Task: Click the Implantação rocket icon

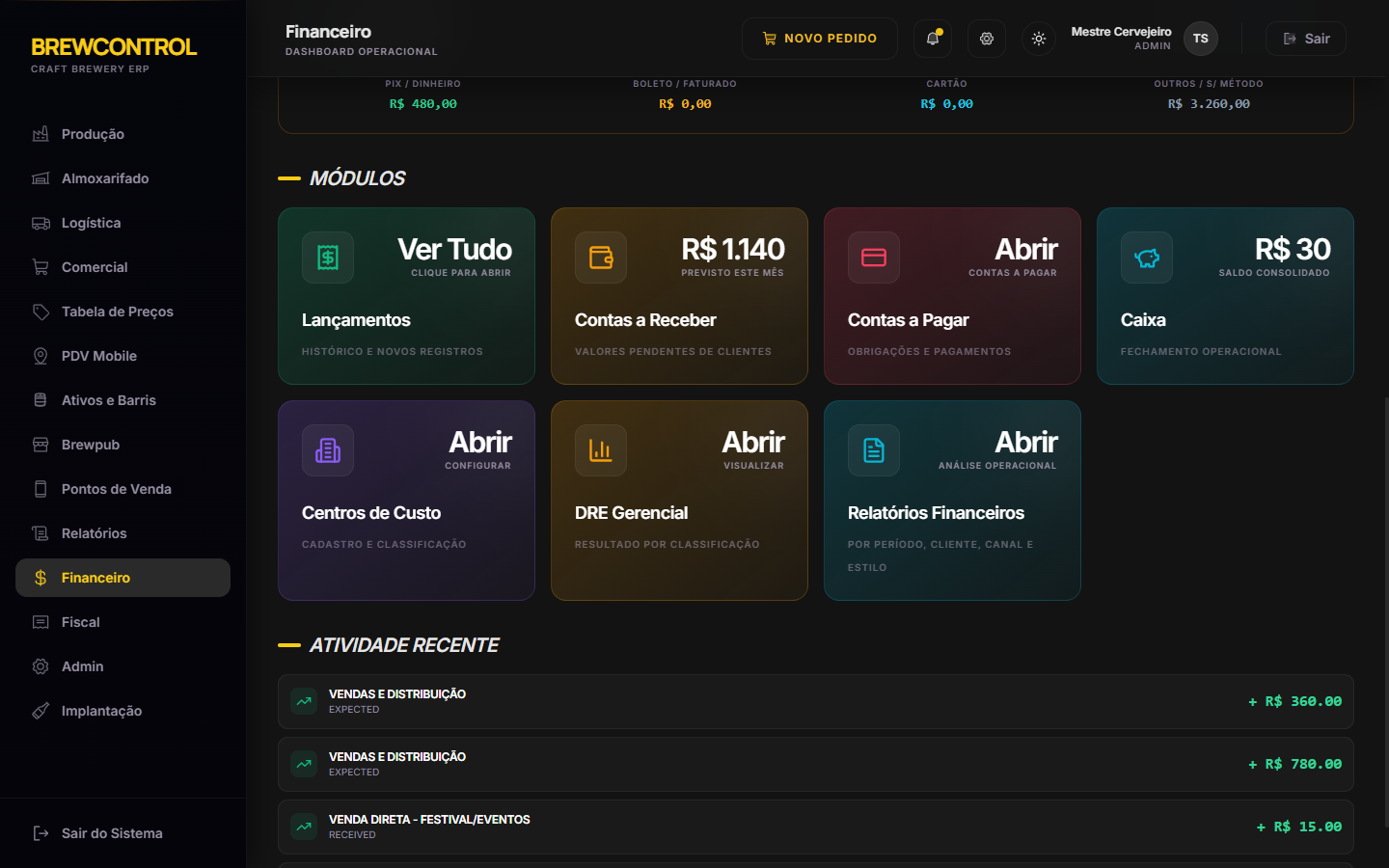Action: [41, 711]
